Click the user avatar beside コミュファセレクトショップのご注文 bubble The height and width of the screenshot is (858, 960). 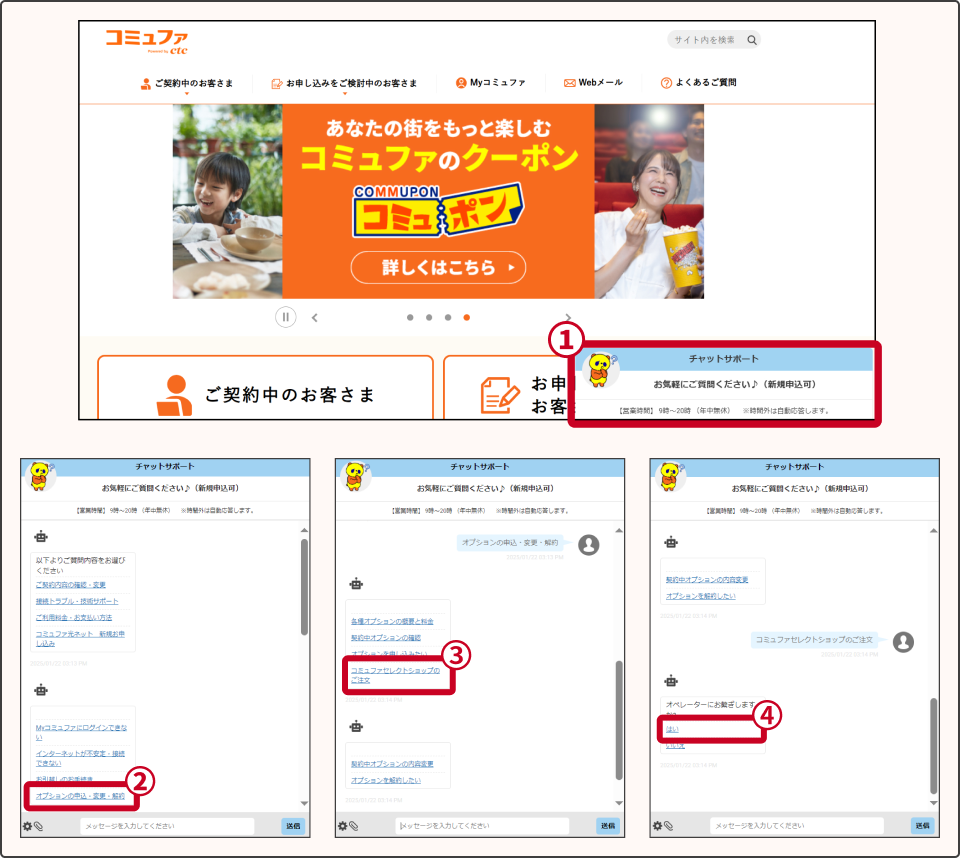point(903,642)
